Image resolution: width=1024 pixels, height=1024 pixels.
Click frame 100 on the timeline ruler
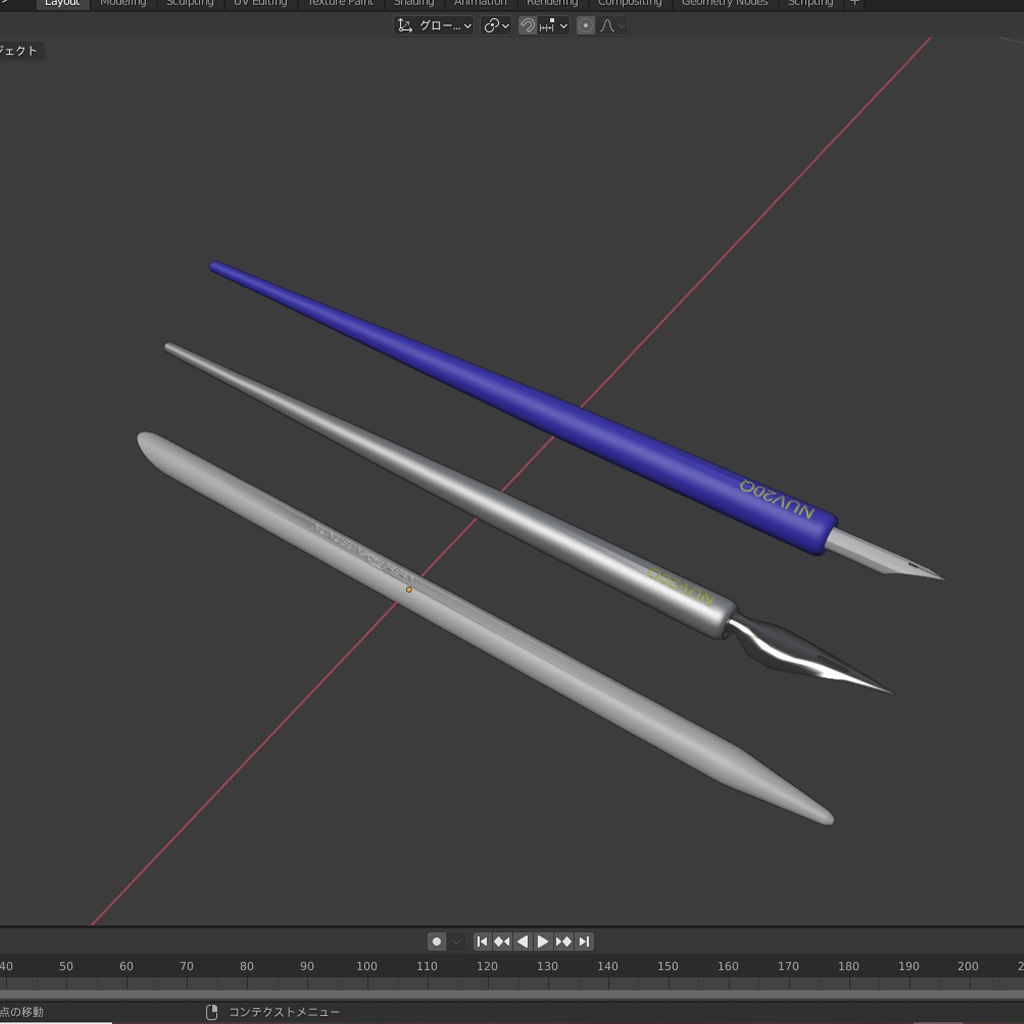[x=366, y=966]
